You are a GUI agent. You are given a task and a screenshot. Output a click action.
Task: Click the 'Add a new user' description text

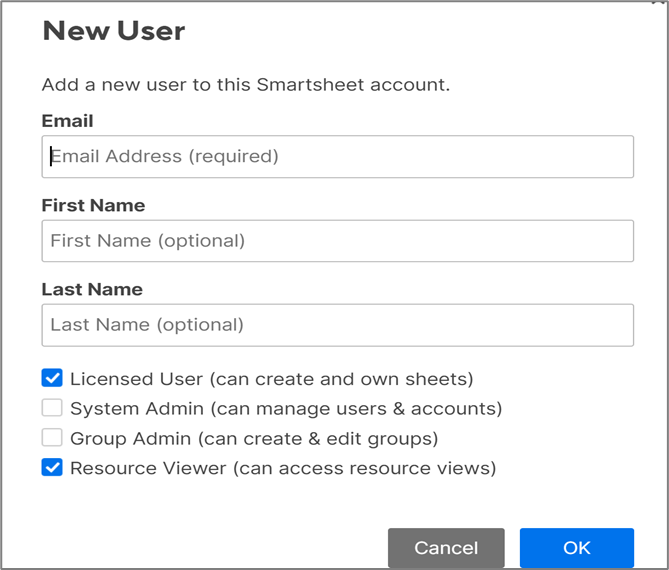(x=245, y=84)
